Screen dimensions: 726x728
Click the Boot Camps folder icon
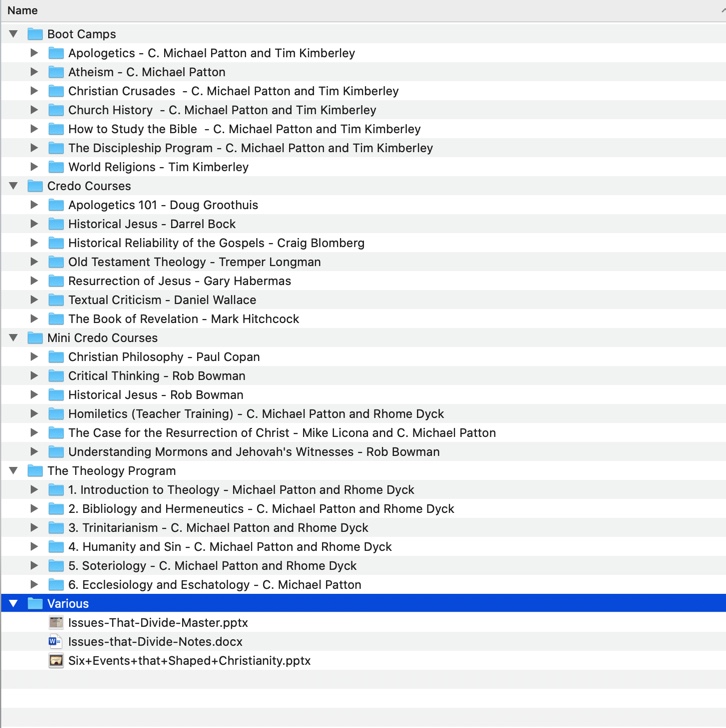35,34
